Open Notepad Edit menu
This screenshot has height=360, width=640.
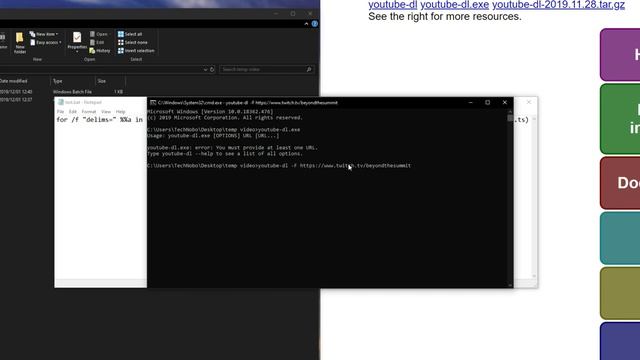coord(73,111)
